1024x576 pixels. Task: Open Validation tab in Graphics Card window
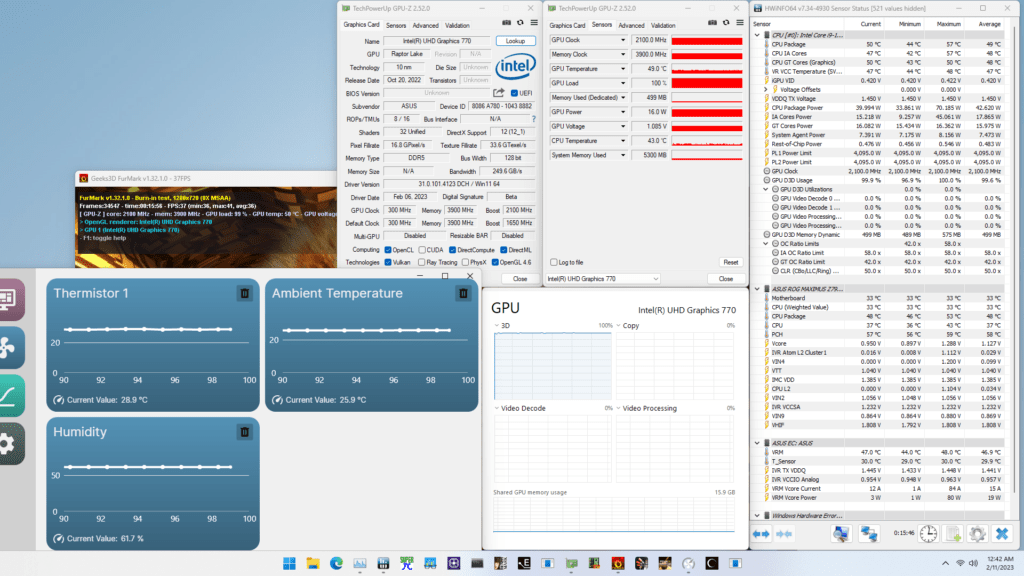[457, 25]
